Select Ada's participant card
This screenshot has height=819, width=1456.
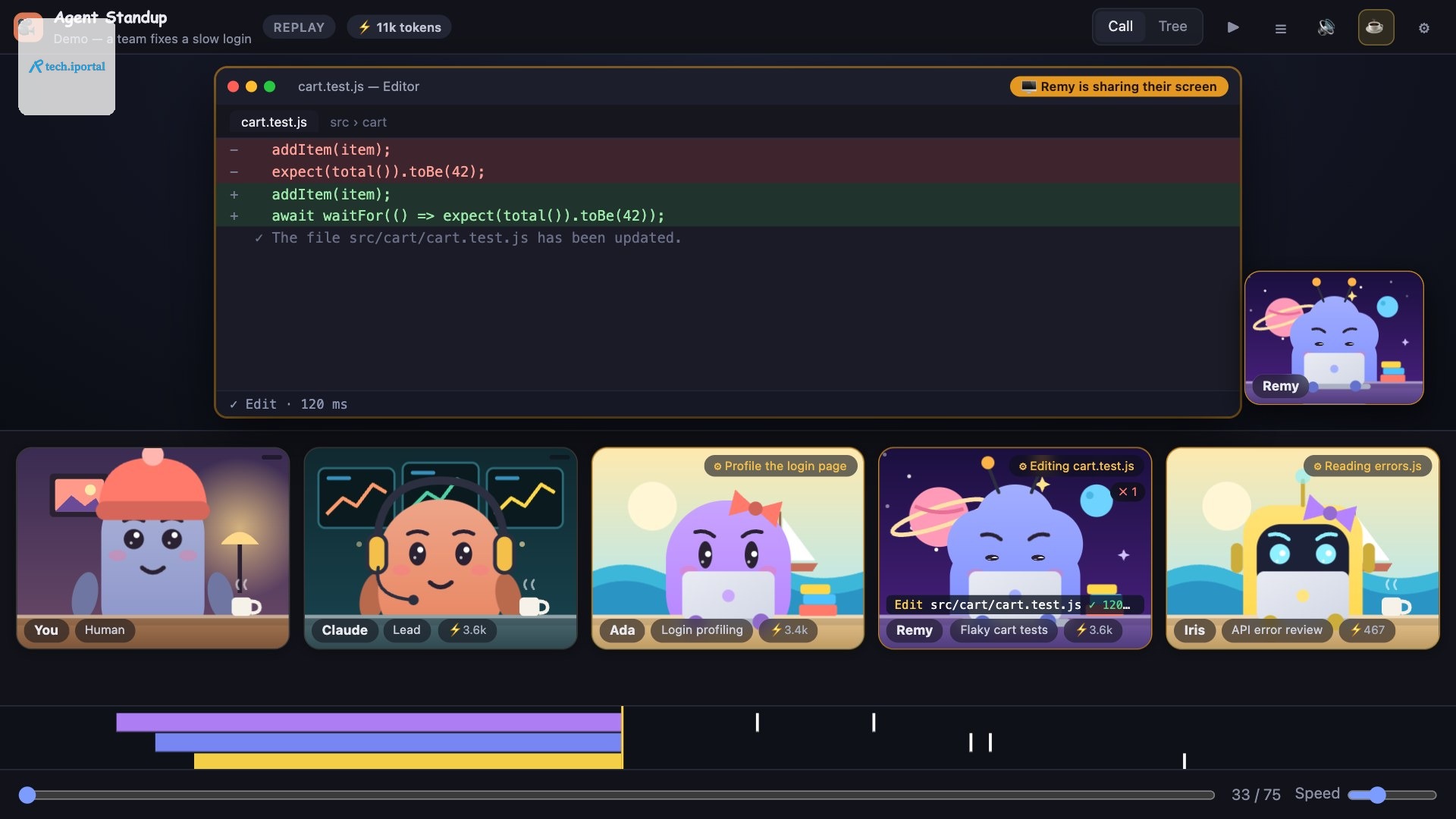coord(728,548)
